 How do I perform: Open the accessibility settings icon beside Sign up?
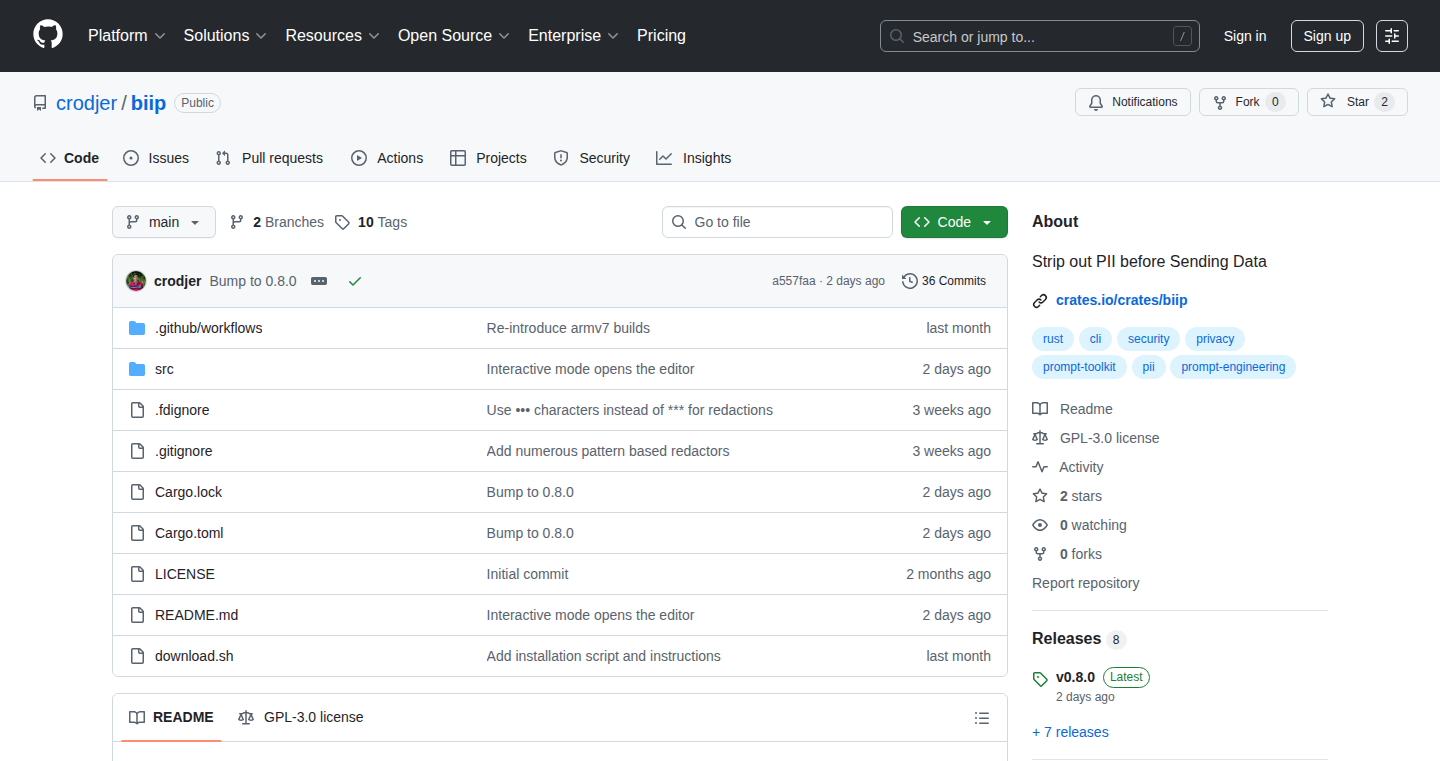click(x=1392, y=36)
